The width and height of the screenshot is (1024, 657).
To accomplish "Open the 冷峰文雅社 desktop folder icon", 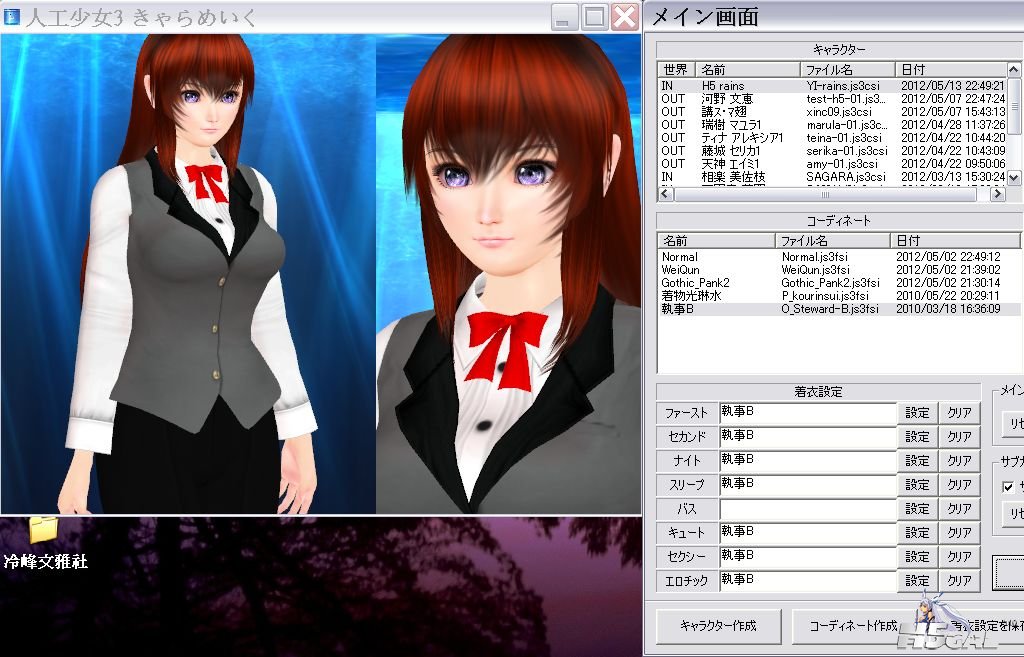I will (44, 530).
